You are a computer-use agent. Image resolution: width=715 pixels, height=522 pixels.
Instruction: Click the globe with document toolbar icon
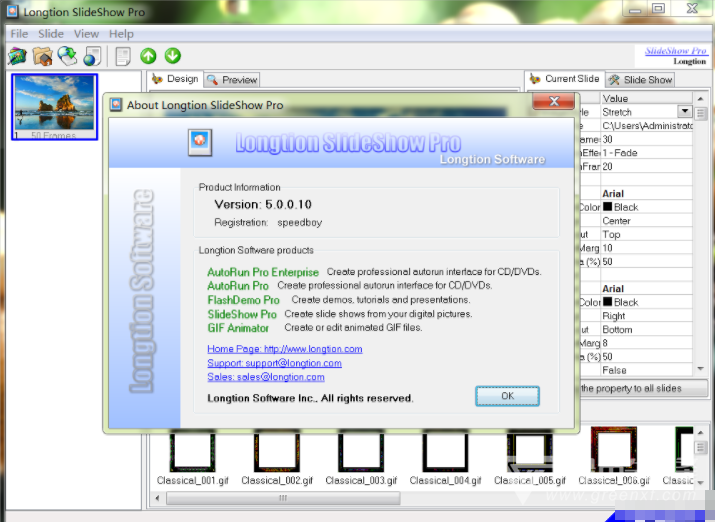pos(92,56)
